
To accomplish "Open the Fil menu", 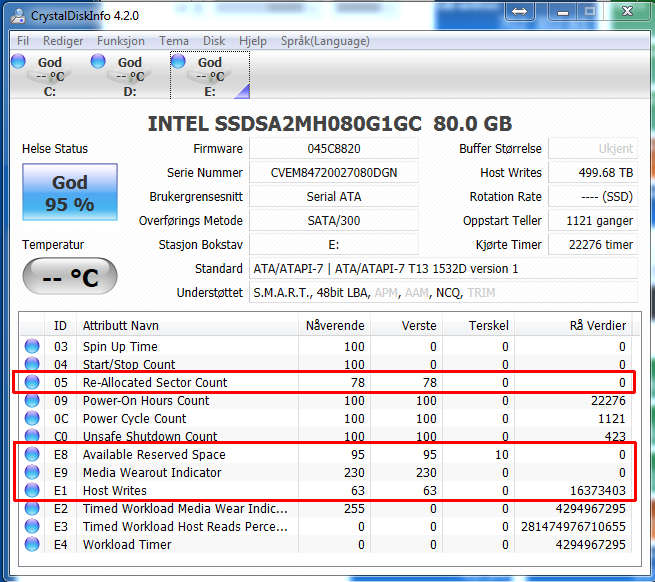I will [x=23, y=41].
